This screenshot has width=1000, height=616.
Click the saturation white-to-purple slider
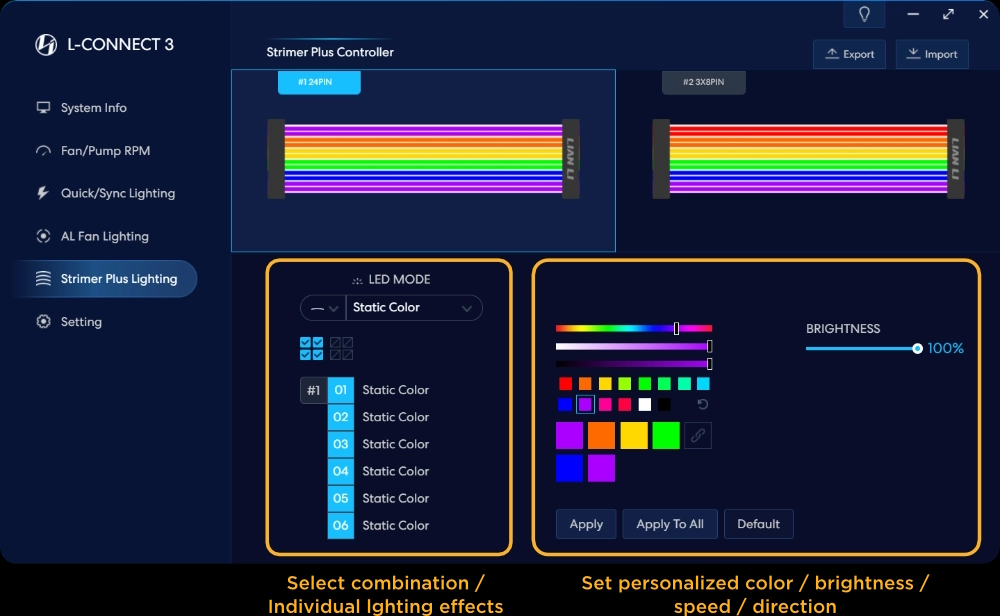pos(634,346)
